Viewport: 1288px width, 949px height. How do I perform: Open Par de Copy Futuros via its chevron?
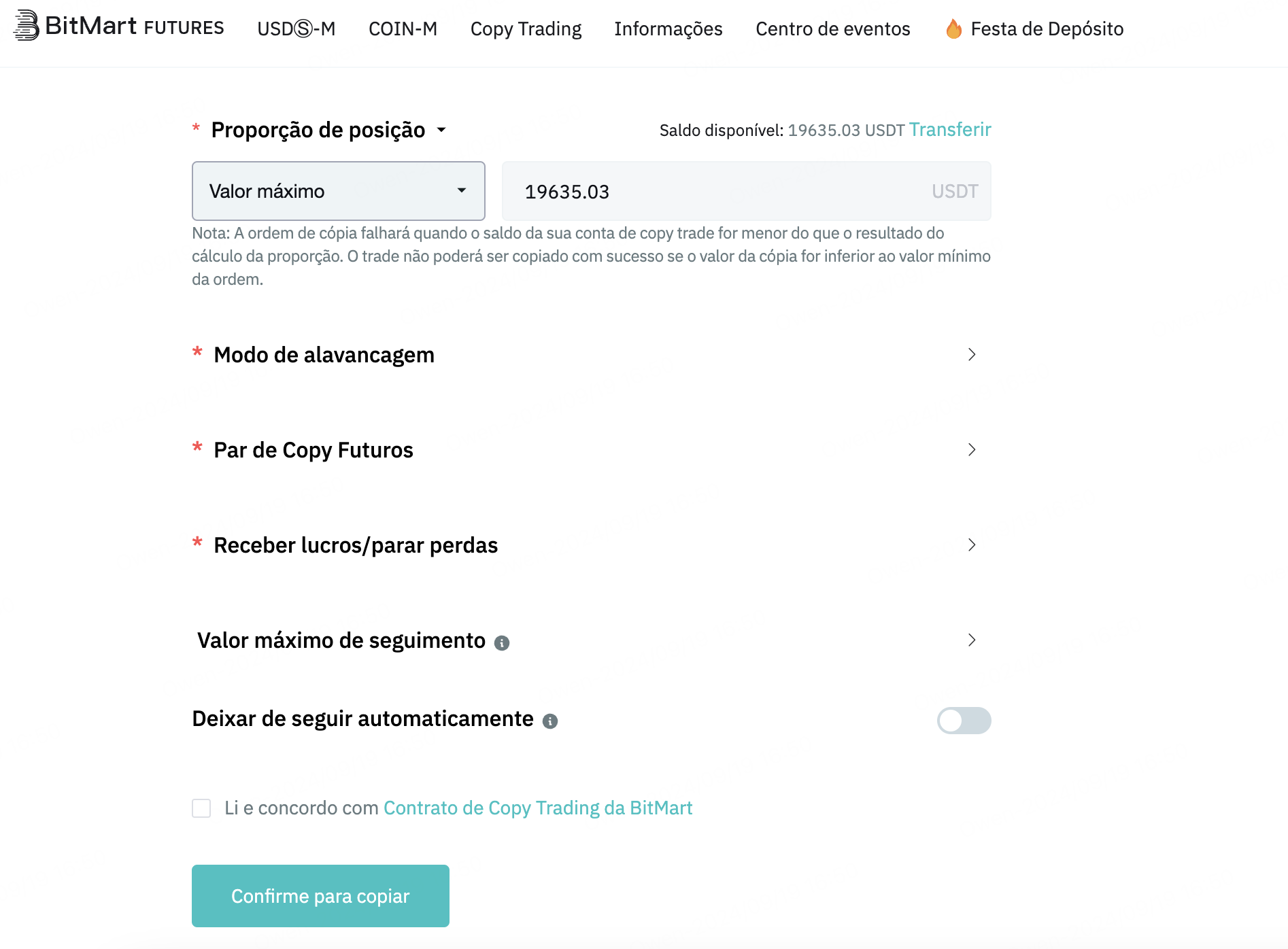[972, 449]
